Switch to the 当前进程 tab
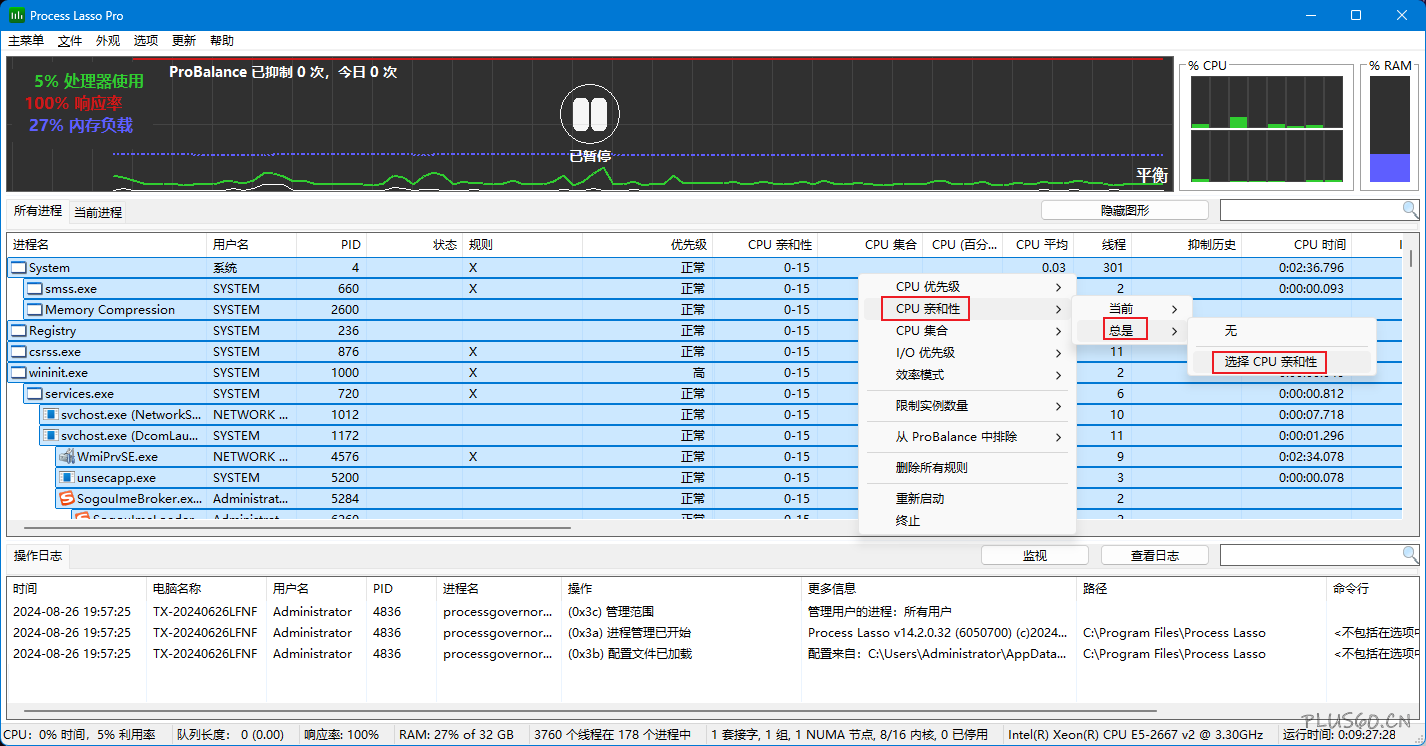 coord(98,213)
